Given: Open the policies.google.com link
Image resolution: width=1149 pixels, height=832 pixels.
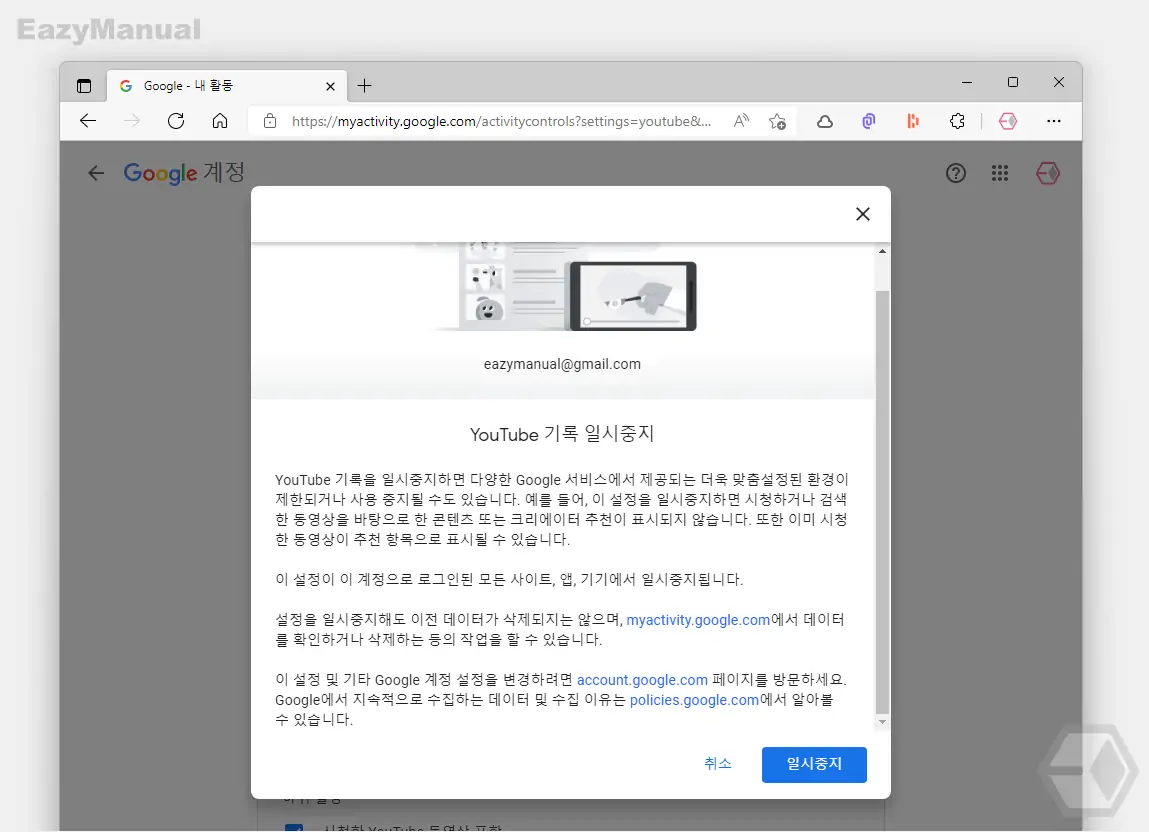Looking at the screenshot, I should 694,700.
